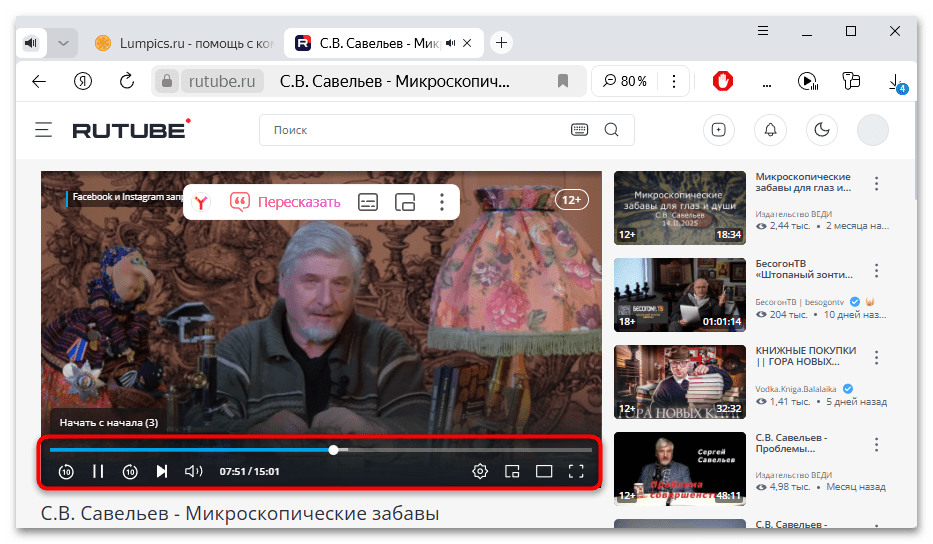The image size is (933, 544).
Task: Open the on-screen keyboard in search
Action: coord(579,130)
